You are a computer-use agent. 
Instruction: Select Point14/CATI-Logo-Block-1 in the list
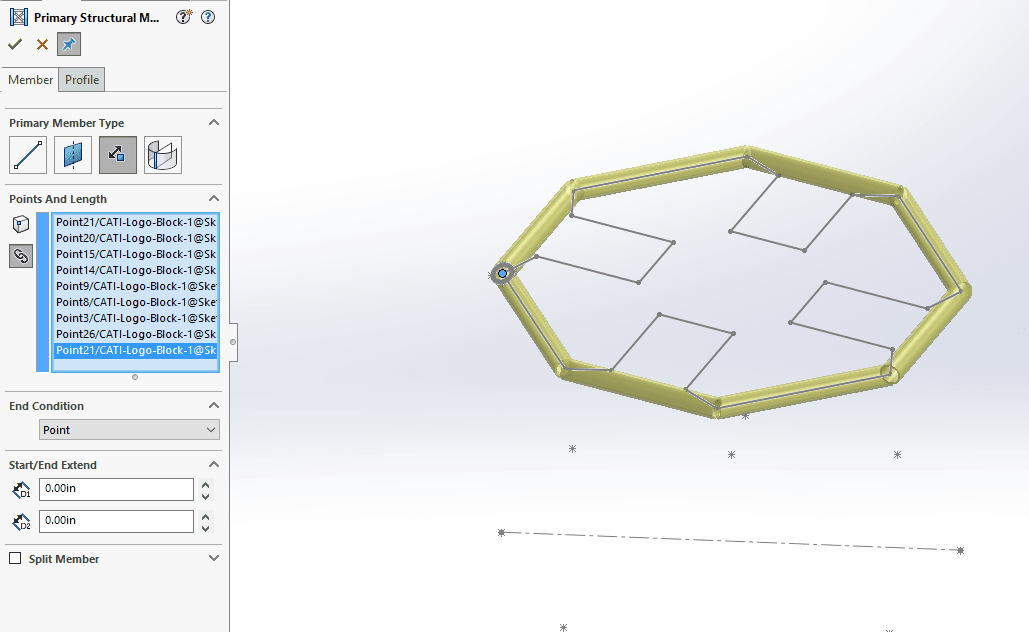point(136,270)
